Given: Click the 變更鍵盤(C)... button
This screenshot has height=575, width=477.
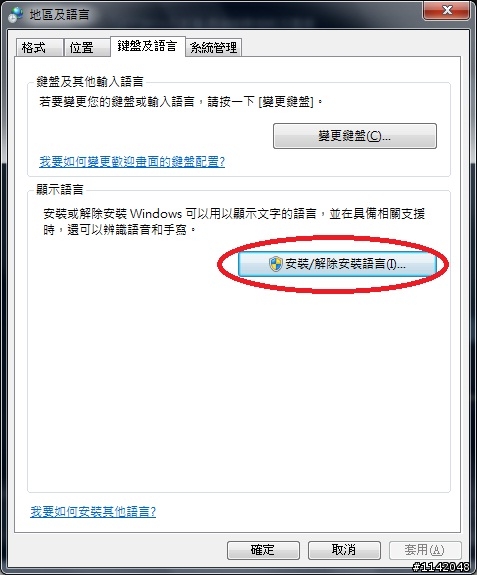Looking at the screenshot, I should (x=355, y=136).
